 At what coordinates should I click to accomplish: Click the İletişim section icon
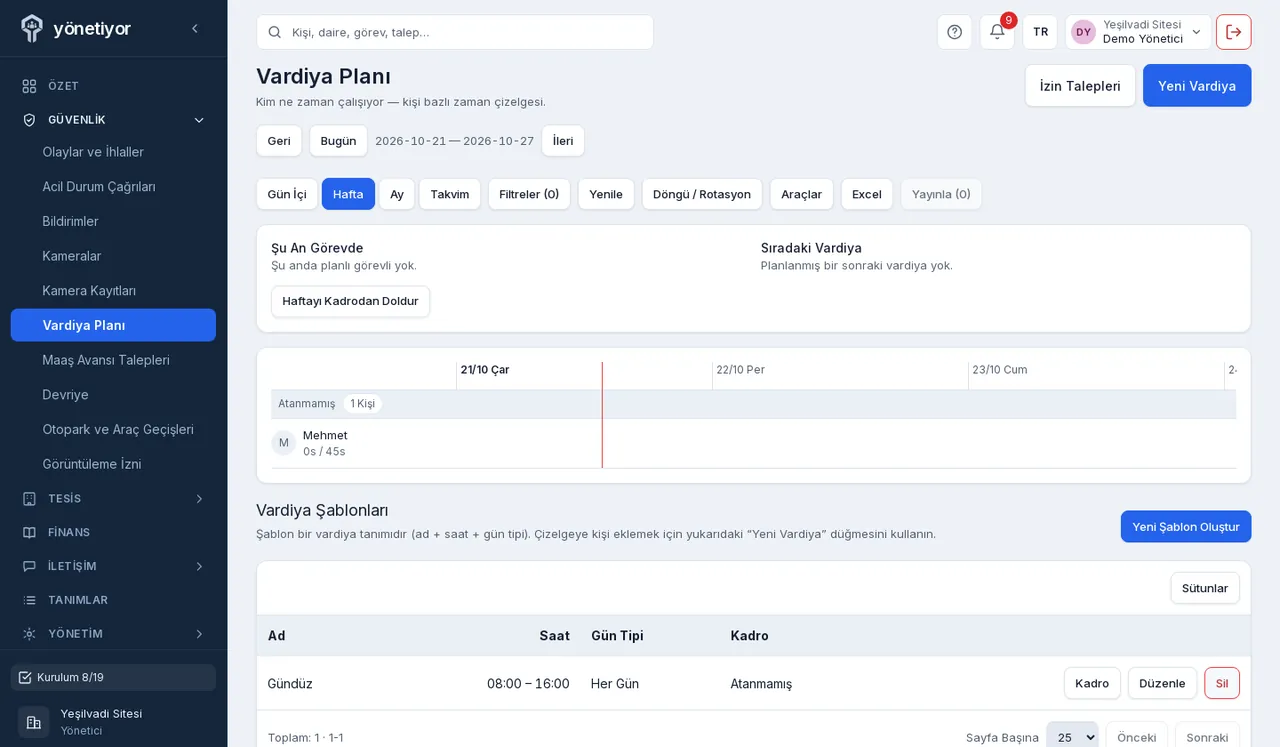(x=29, y=566)
